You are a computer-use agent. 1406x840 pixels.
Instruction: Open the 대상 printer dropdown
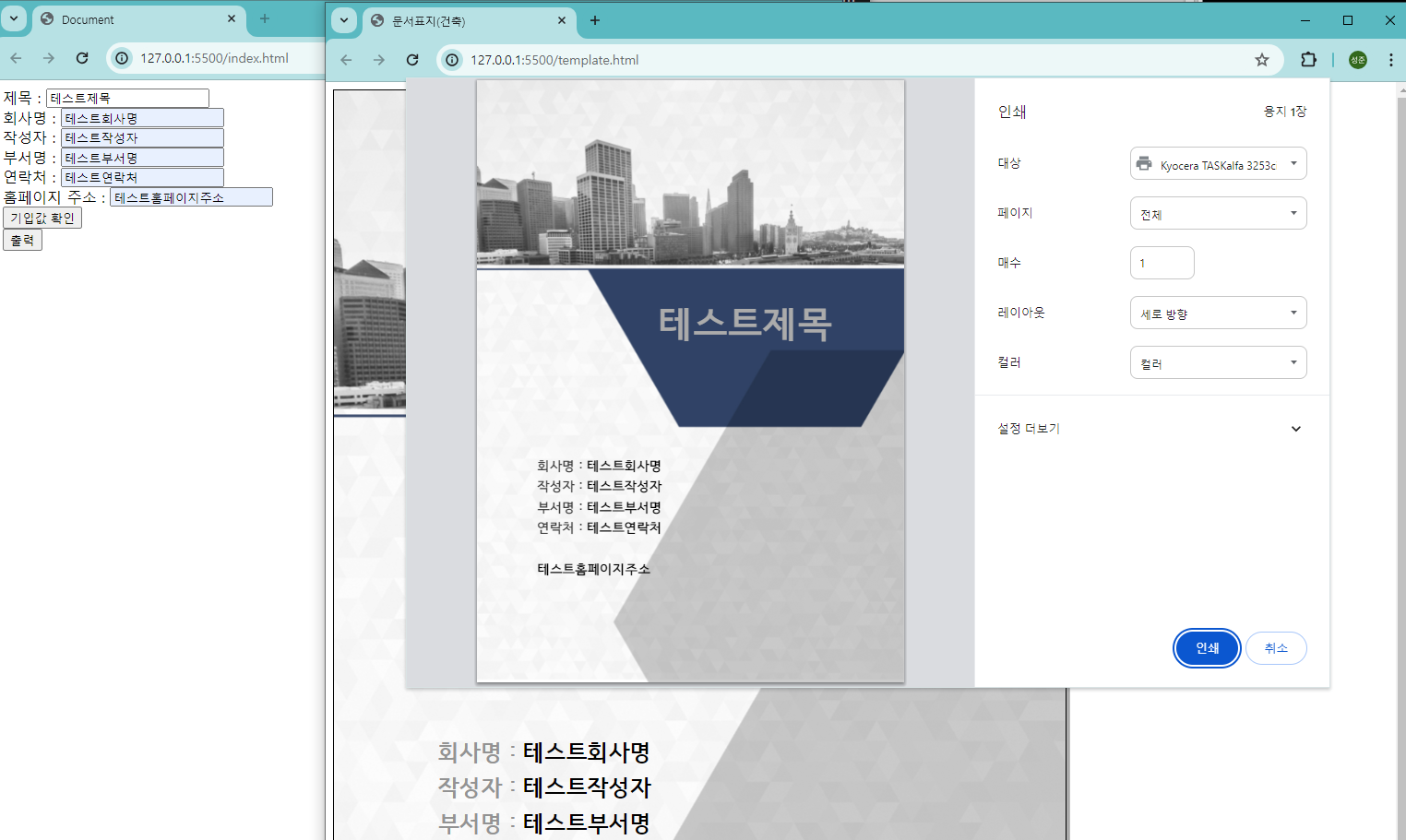pos(1218,164)
